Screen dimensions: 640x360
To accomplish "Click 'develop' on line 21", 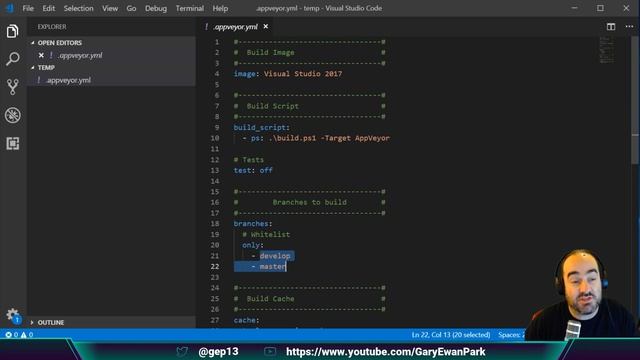I will tap(275, 256).
